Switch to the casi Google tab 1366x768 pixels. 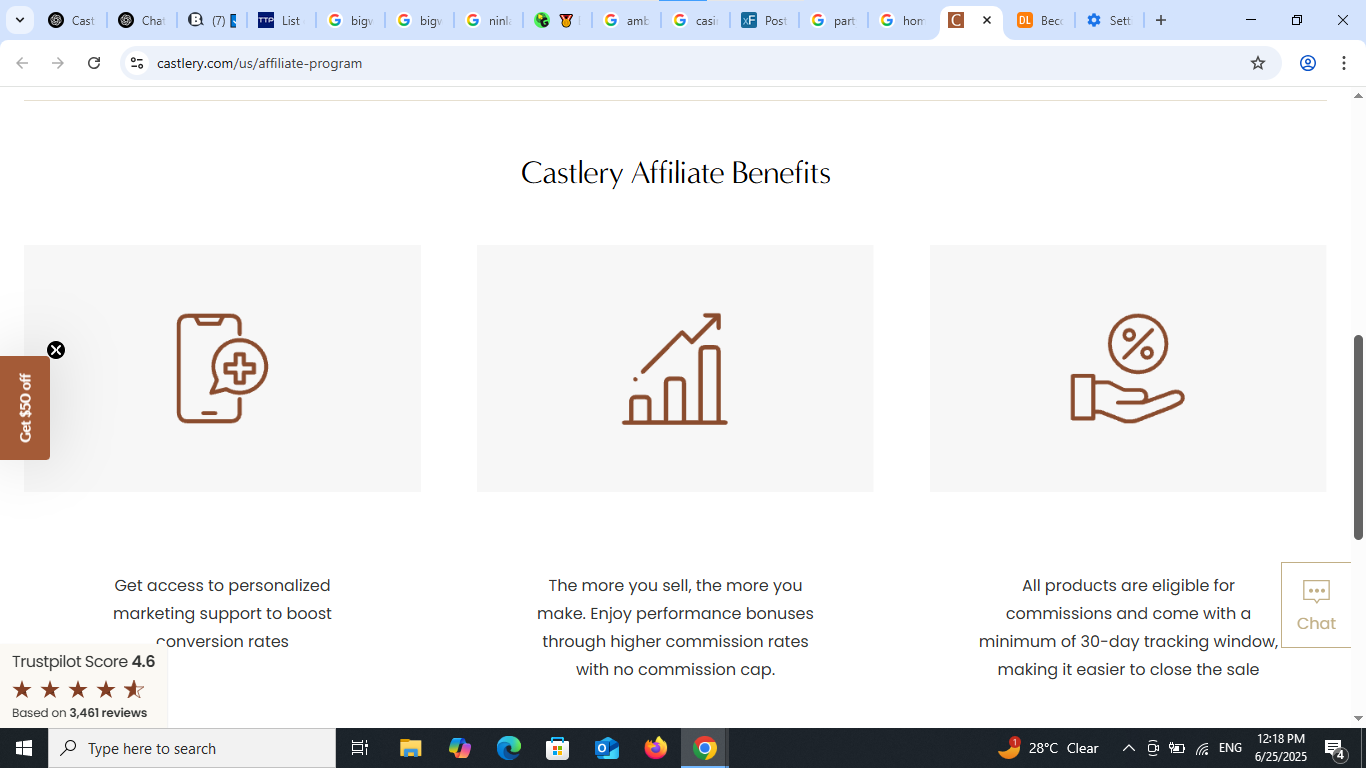pos(696,20)
